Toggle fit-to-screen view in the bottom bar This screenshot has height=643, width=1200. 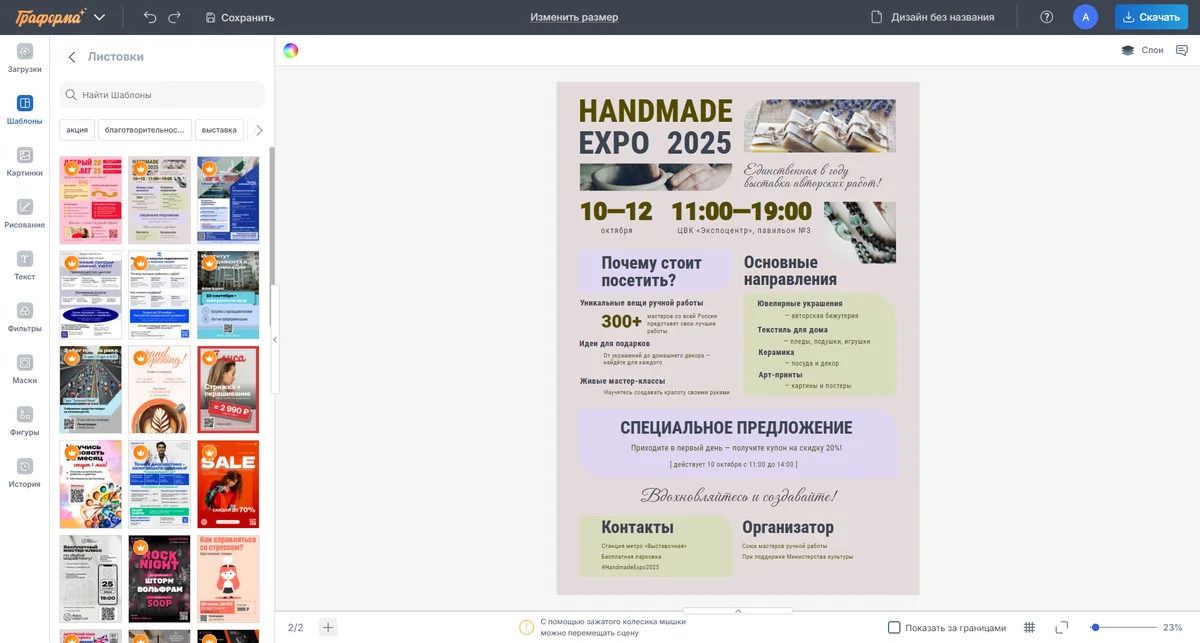[x=1060, y=627]
